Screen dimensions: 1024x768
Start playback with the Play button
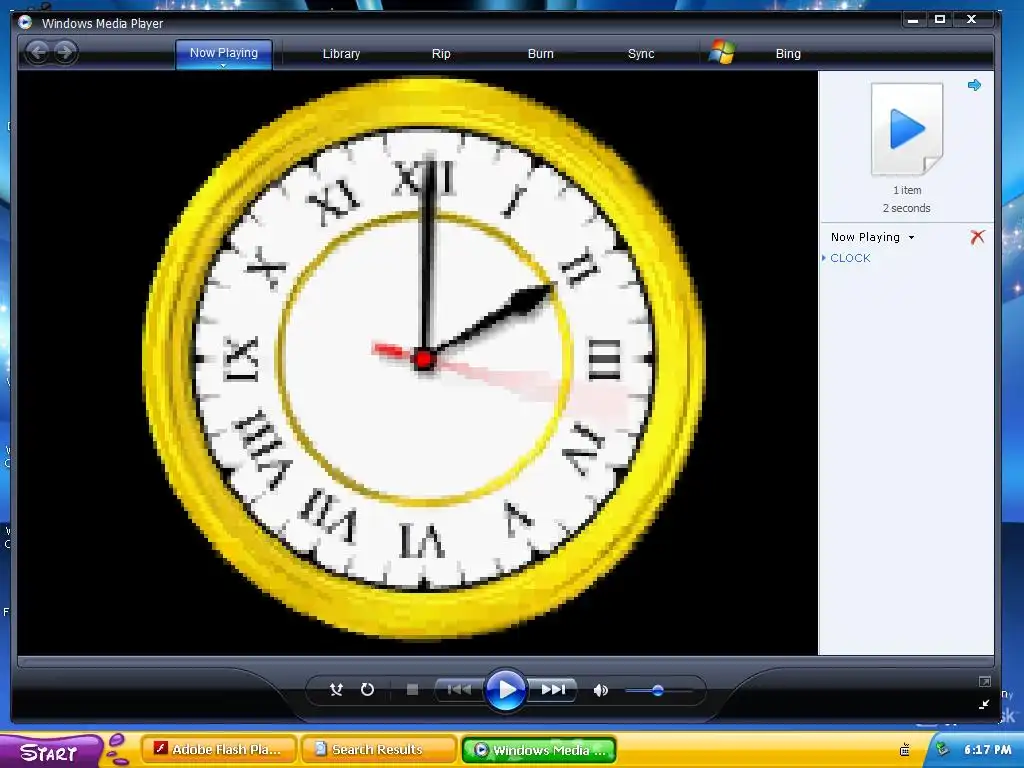pos(506,689)
